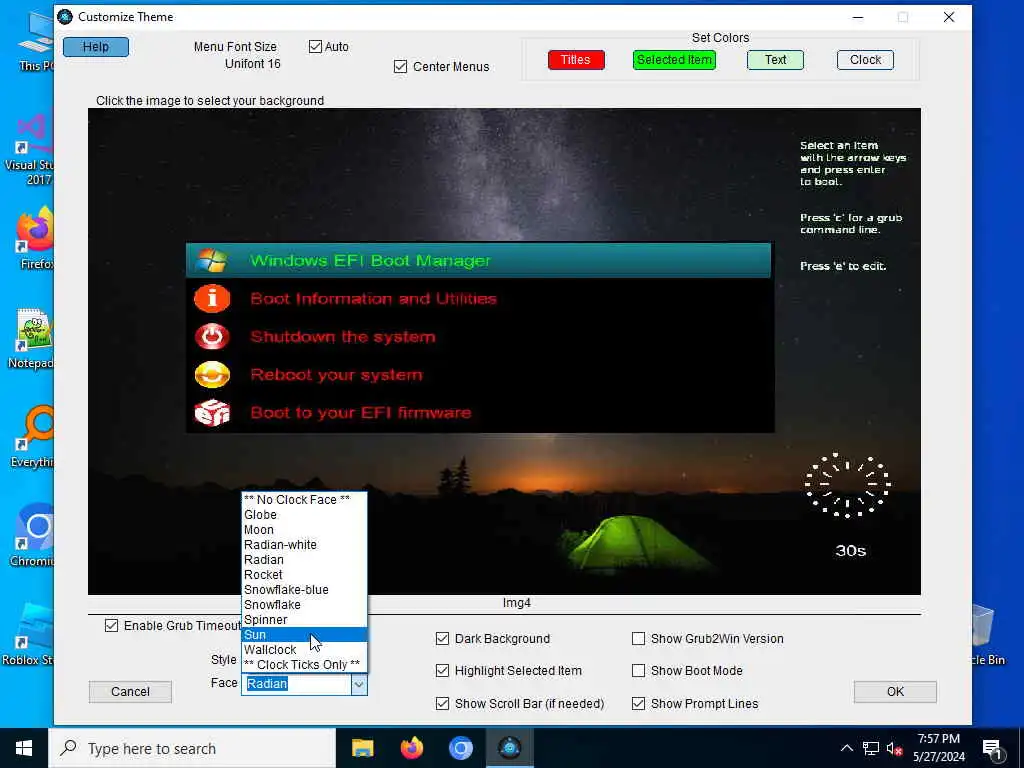This screenshot has width=1024, height=768.
Task: Show hidden tray icons chevron
Action: click(846, 748)
